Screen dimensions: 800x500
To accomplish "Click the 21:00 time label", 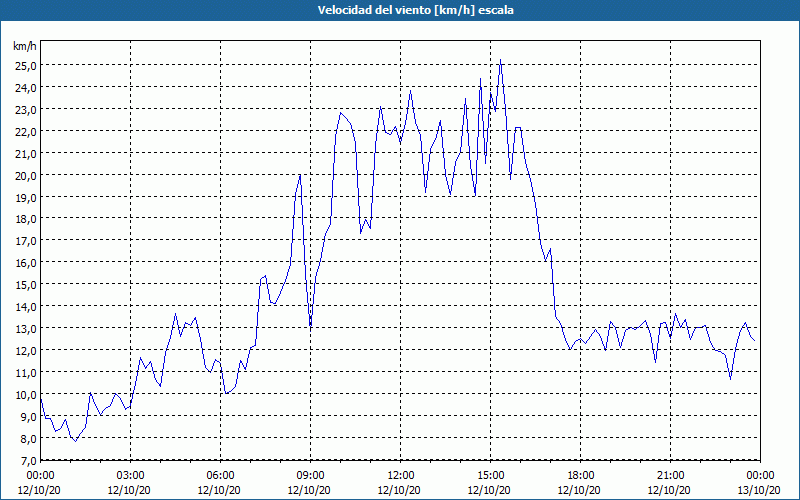I will (x=670, y=476).
